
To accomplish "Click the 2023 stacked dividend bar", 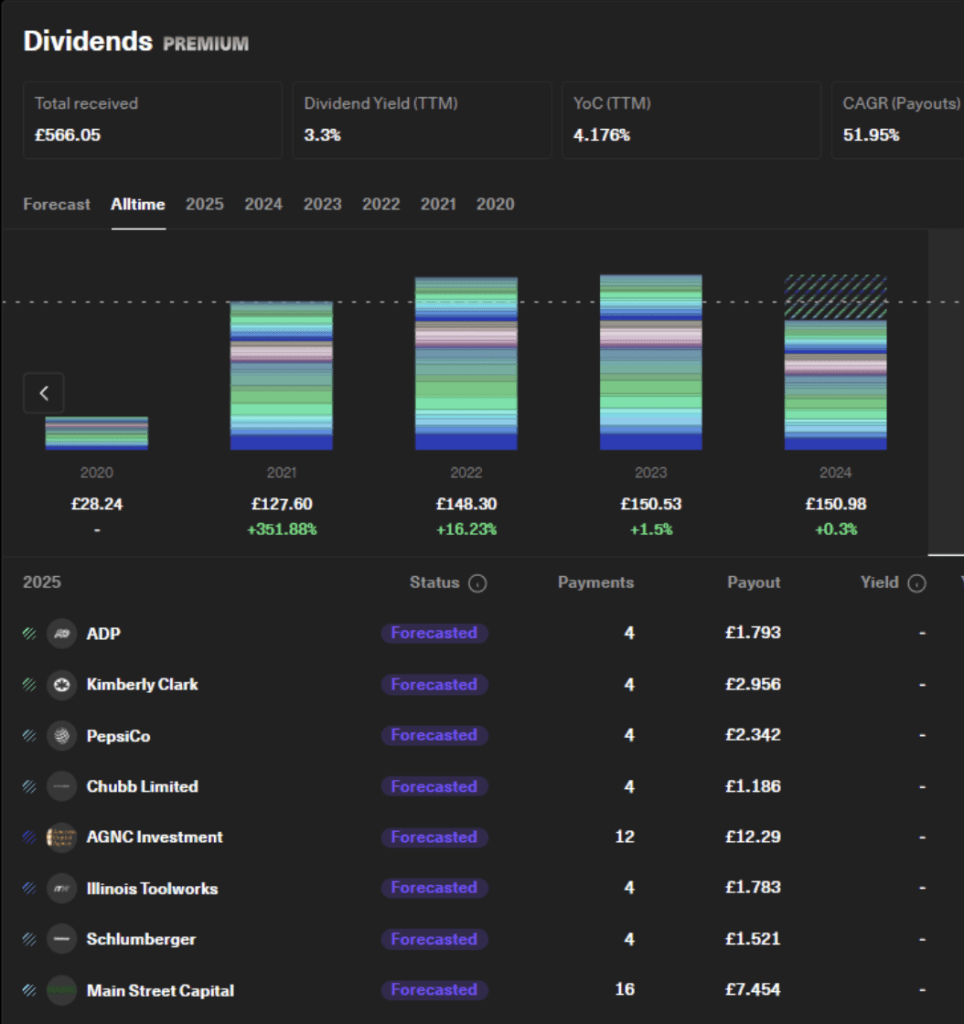I will pyautogui.click(x=651, y=362).
